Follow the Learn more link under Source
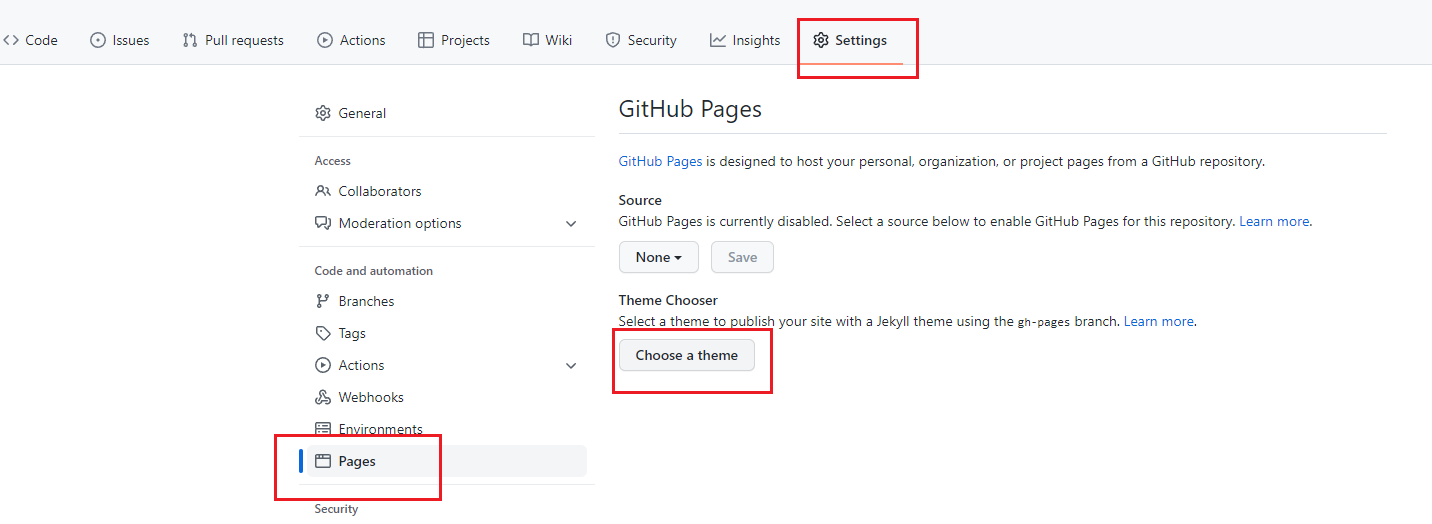1432x524 pixels. click(x=1274, y=221)
